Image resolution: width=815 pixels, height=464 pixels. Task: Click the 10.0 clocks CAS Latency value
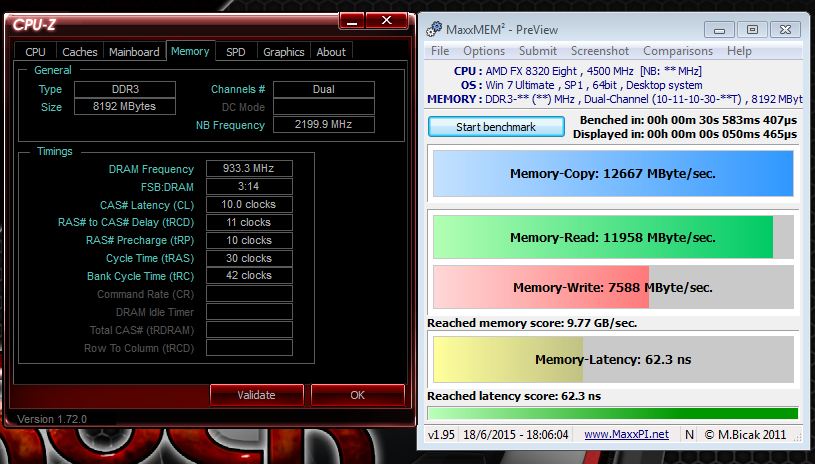249,204
